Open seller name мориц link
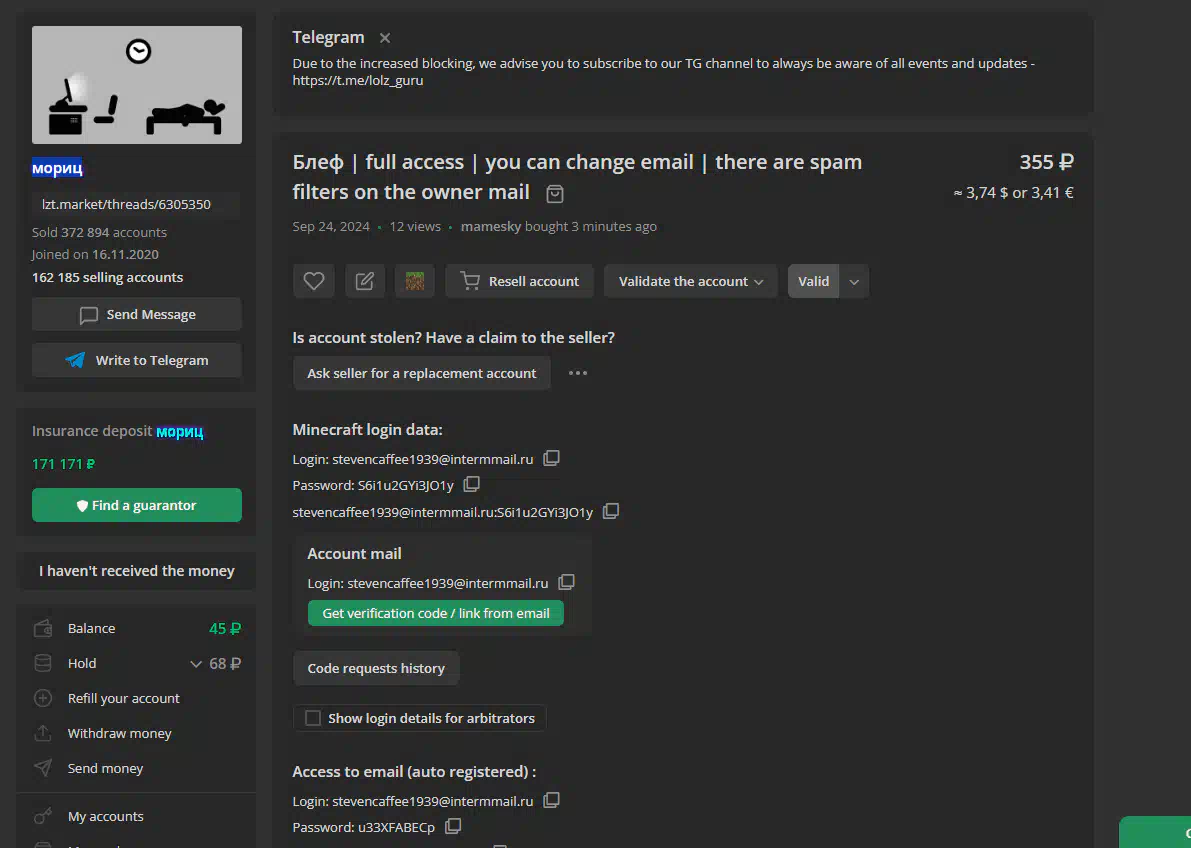The width and height of the screenshot is (1191, 848). [57, 168]
